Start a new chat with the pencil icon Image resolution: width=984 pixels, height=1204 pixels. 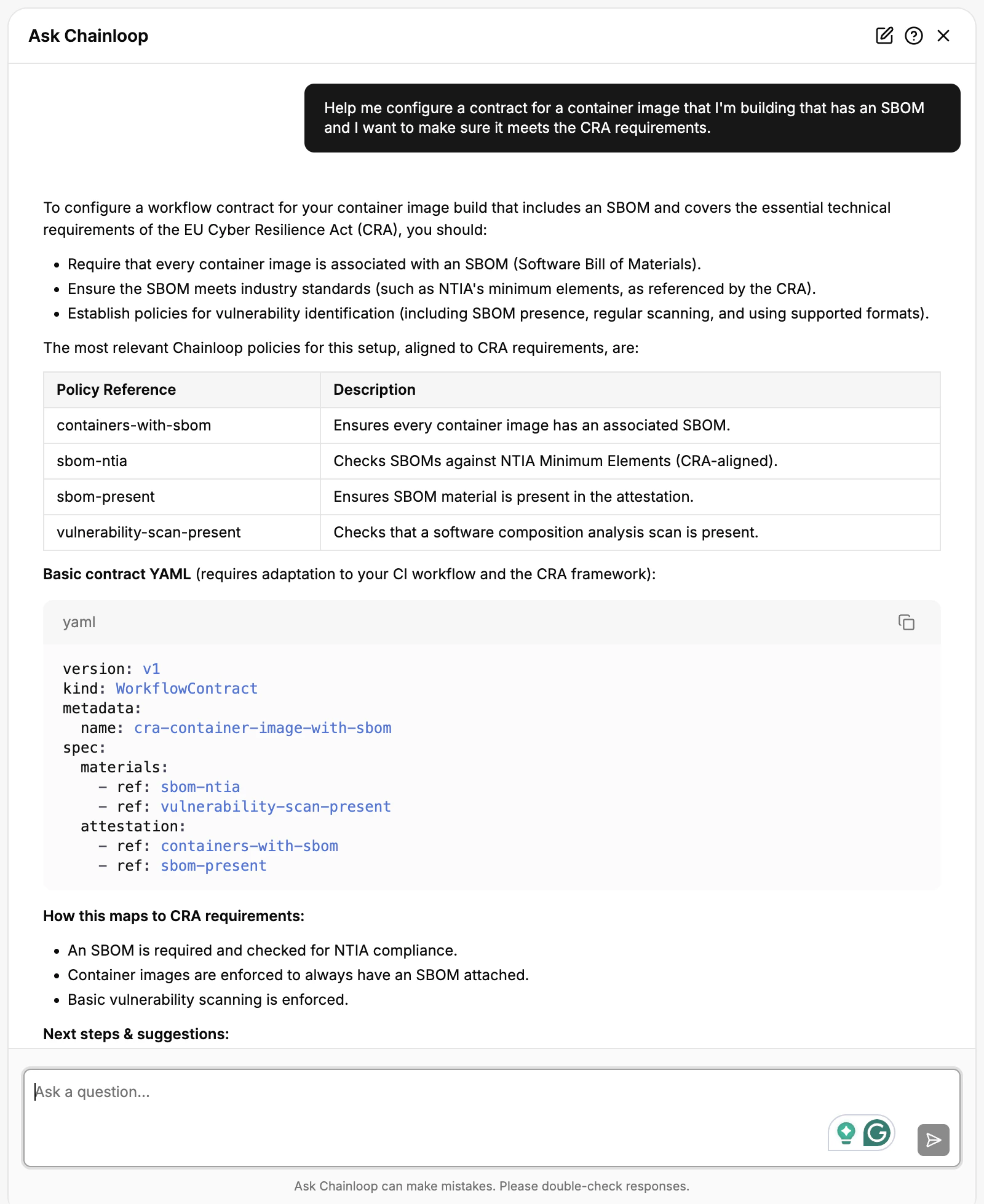tap(884, 36)
